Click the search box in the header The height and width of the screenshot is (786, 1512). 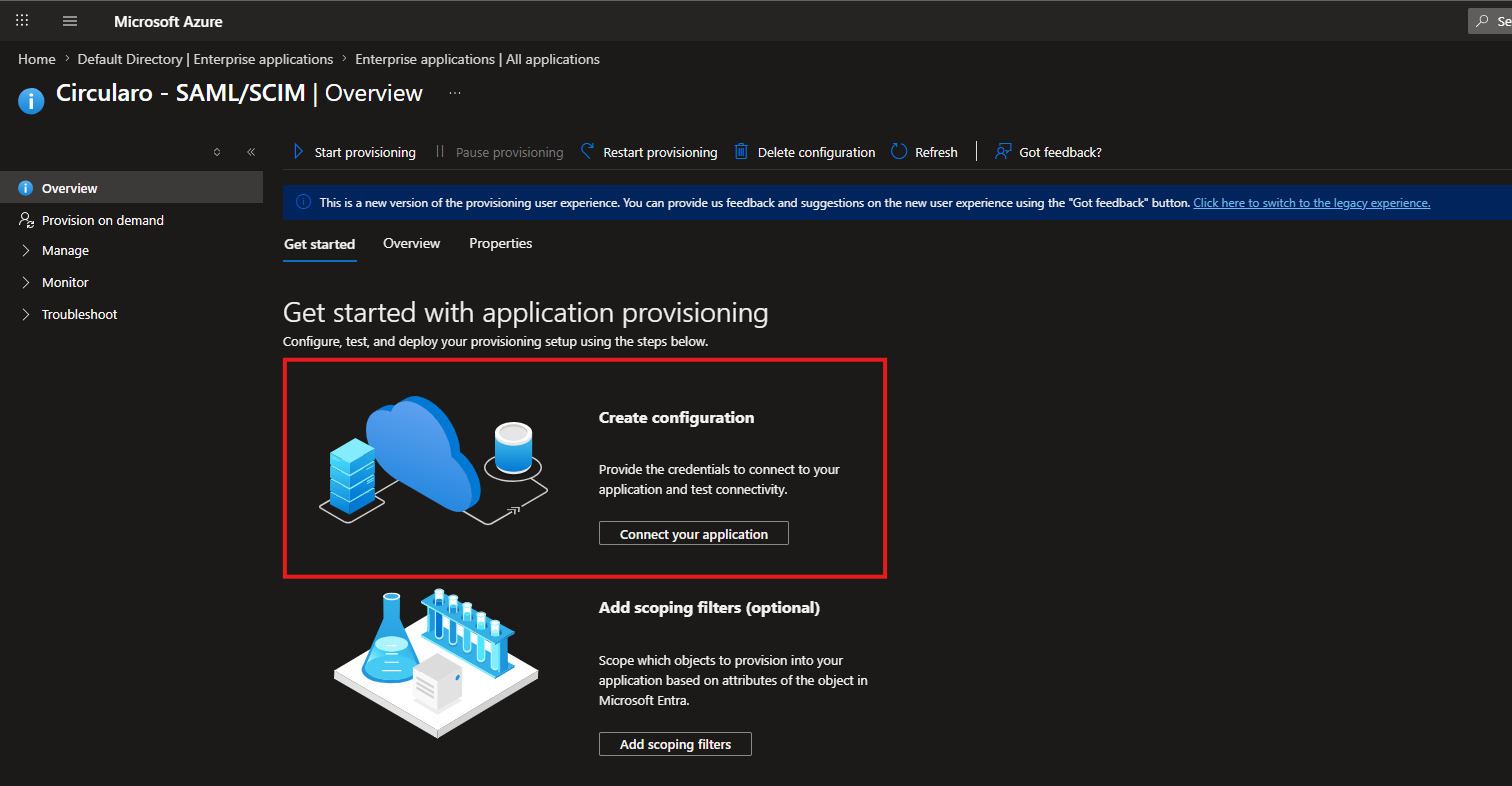click(1490, 21)
